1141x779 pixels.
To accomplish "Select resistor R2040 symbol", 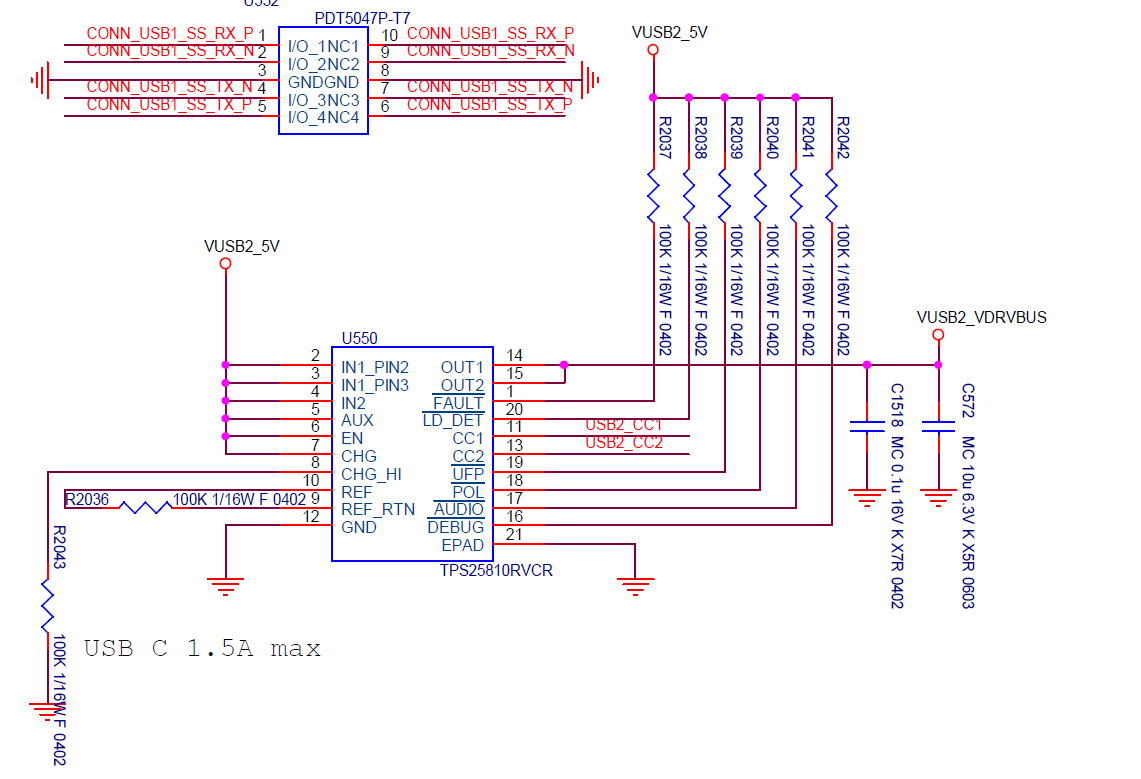I will [760, 196].
